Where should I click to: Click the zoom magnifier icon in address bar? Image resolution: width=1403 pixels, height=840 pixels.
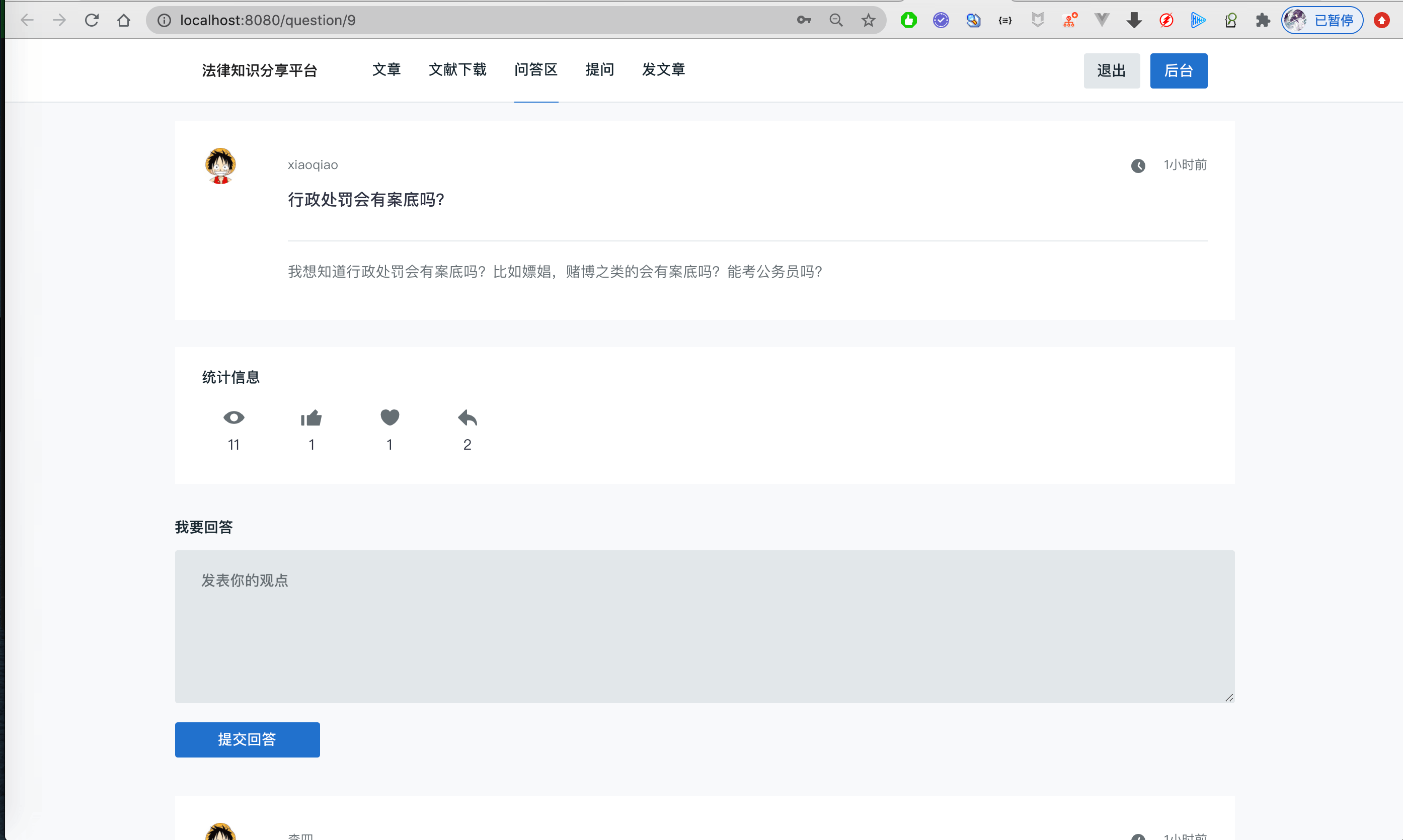pyautogui.click(x=836, y=21)
